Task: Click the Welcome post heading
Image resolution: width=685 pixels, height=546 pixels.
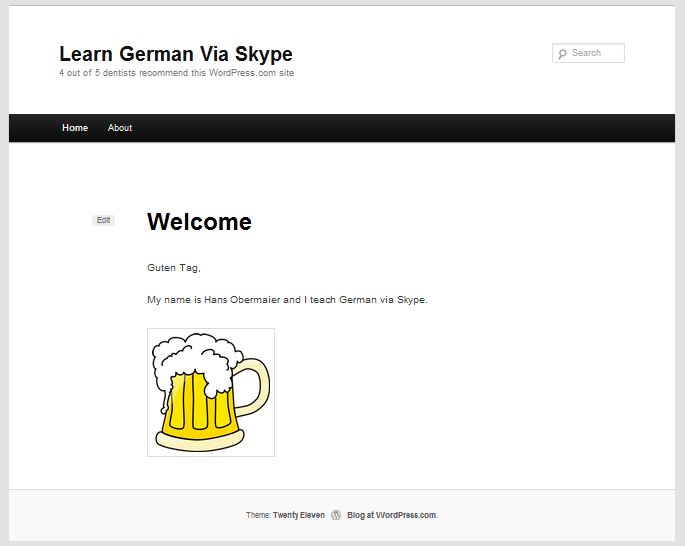Action: pyautogui.click(x=199, y=221)
